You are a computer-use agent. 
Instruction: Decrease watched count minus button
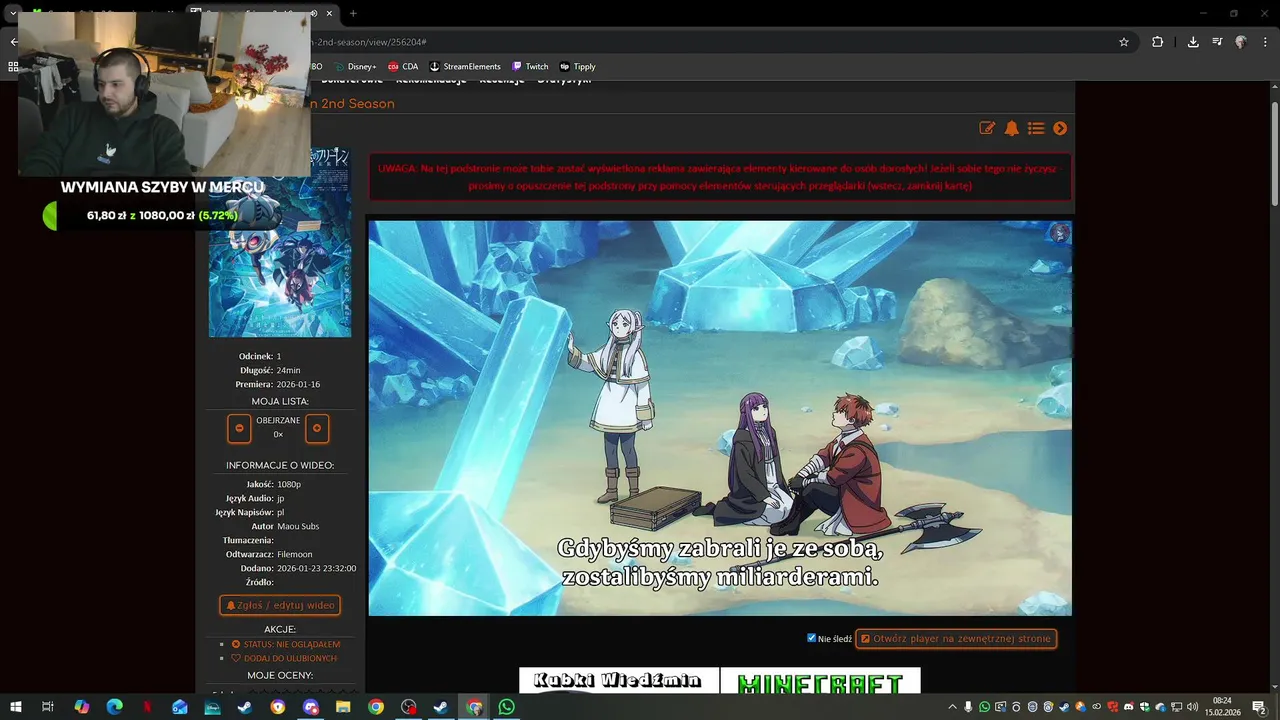point(239,428)
